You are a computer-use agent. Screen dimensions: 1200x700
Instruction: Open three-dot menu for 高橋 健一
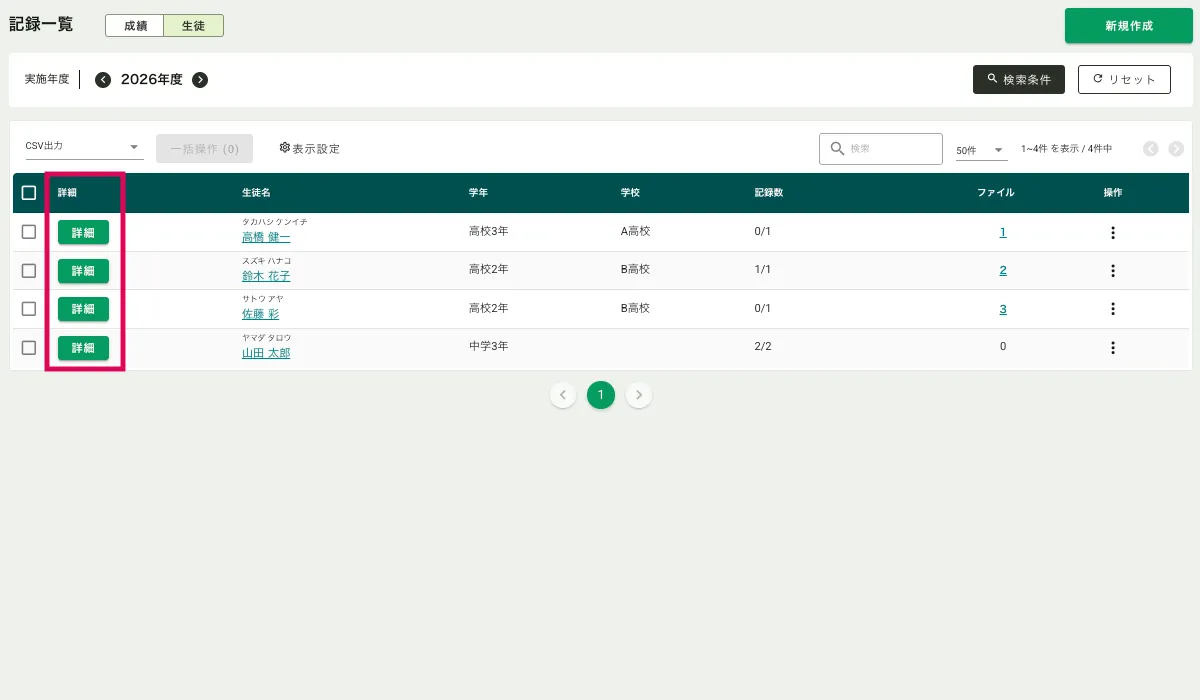tap(1113, 233)
